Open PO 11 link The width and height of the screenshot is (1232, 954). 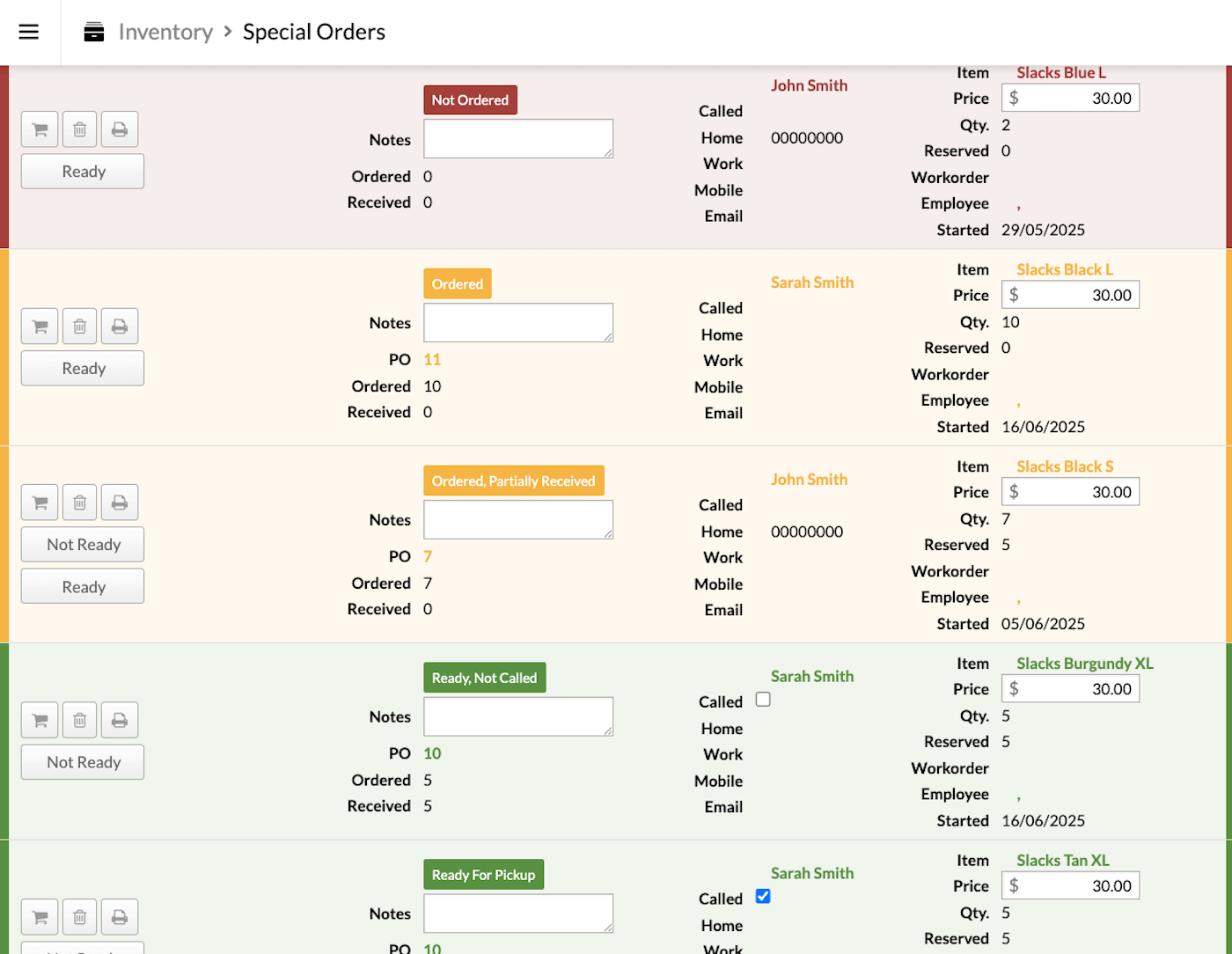(x=432, y=360)
